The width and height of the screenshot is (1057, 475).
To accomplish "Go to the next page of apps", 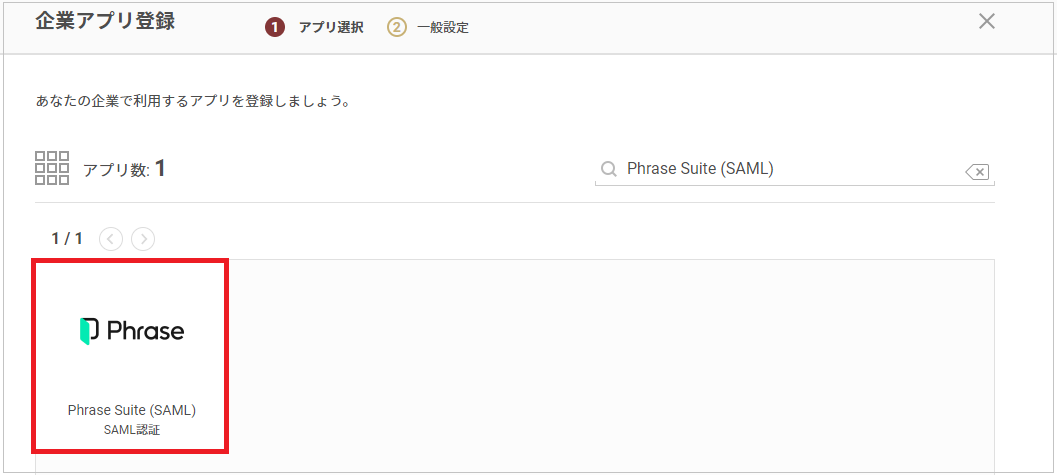I will click(143, 239).
